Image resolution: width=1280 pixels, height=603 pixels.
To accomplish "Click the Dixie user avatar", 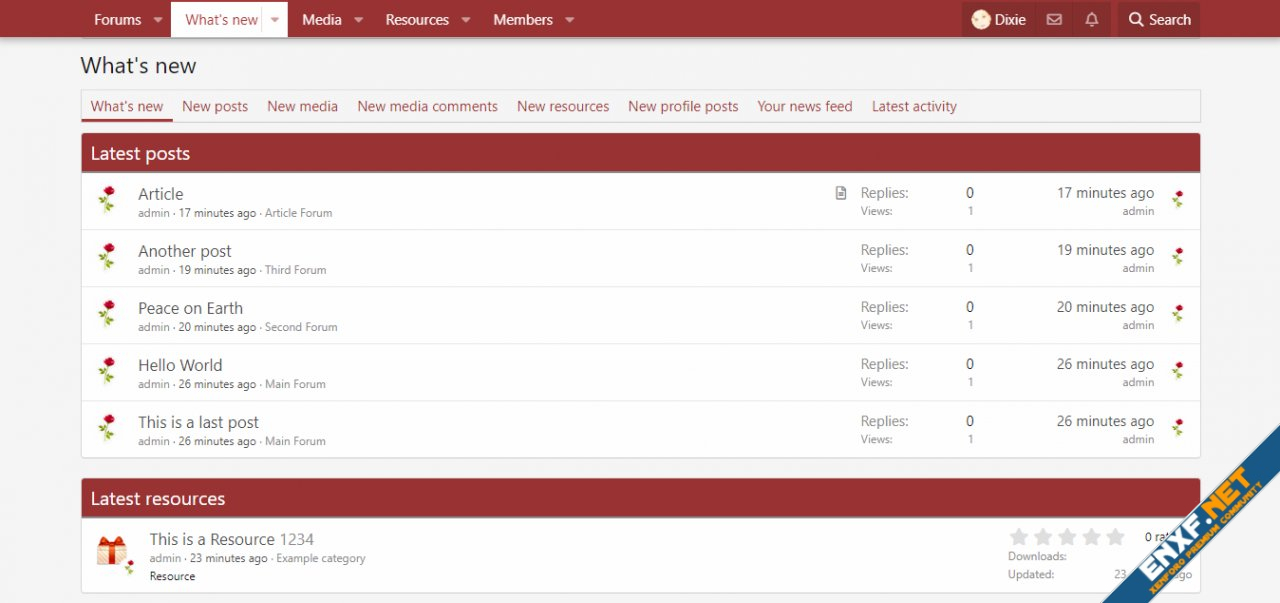I will click(x=981, y=20).
